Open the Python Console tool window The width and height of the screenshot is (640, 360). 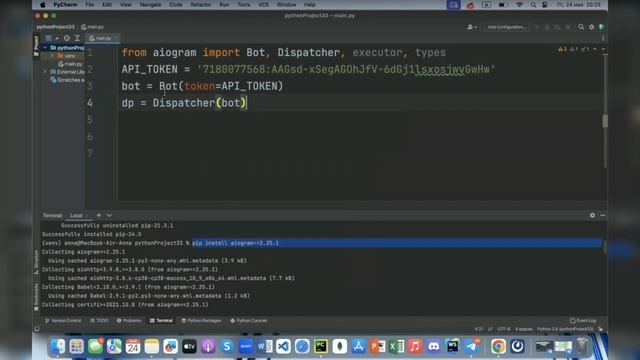pyautogui.click(x=248, y=320)
